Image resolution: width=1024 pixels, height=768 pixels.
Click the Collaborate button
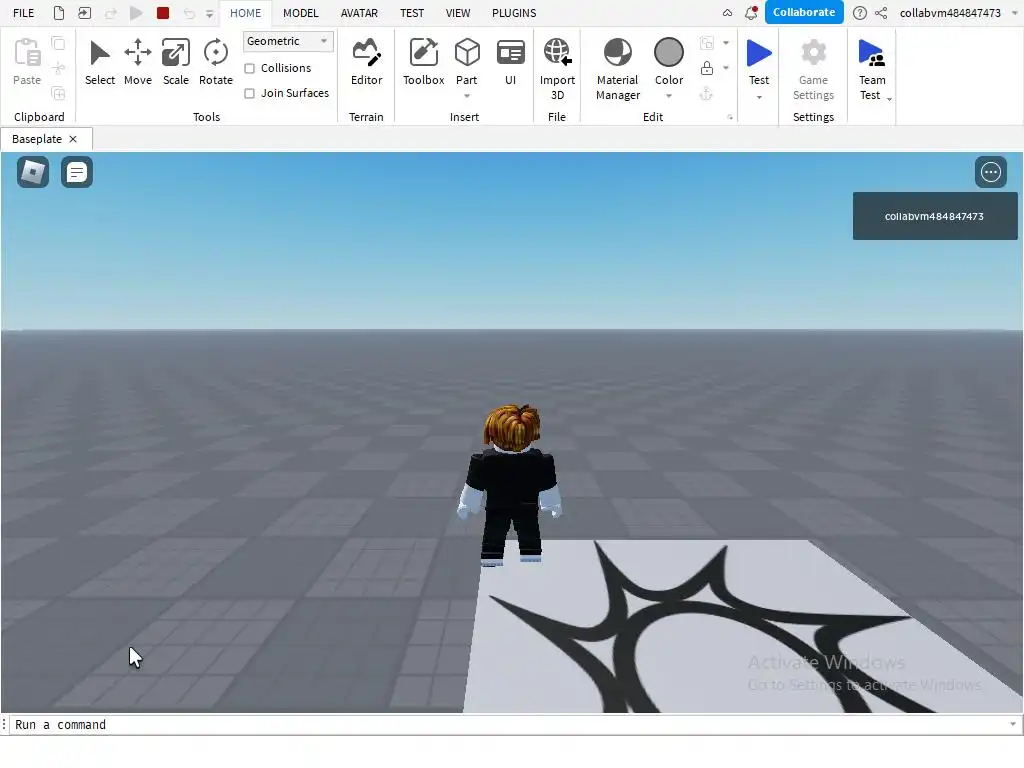804,12
